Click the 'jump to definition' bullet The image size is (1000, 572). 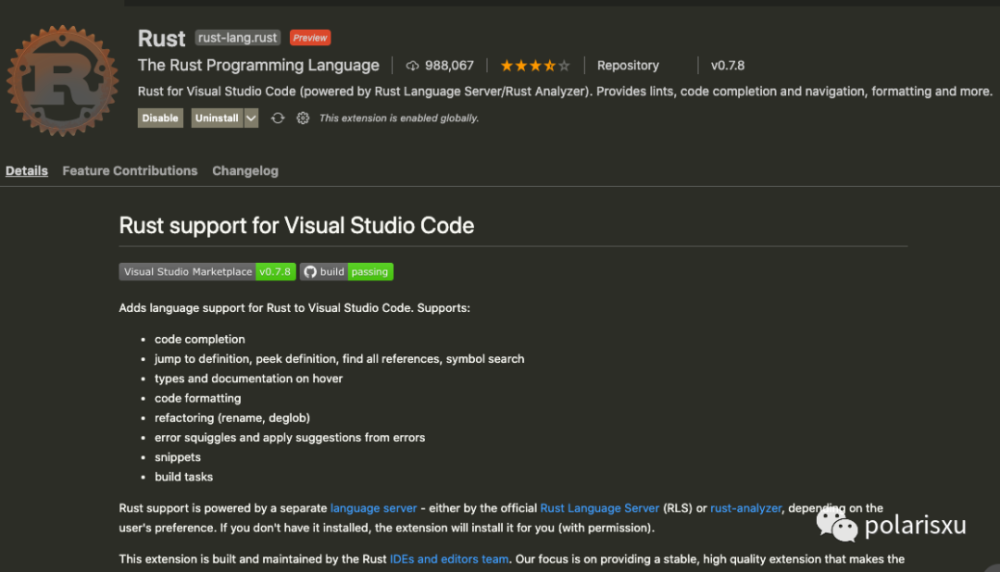339,359
